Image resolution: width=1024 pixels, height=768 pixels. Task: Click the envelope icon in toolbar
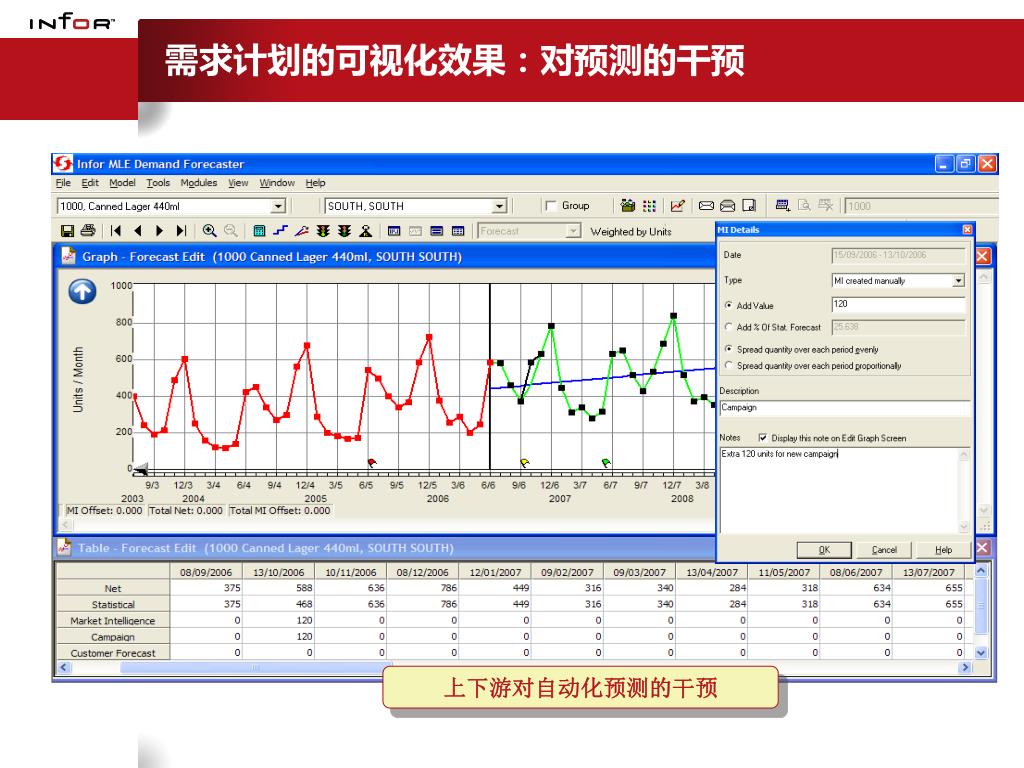point(706,206)
